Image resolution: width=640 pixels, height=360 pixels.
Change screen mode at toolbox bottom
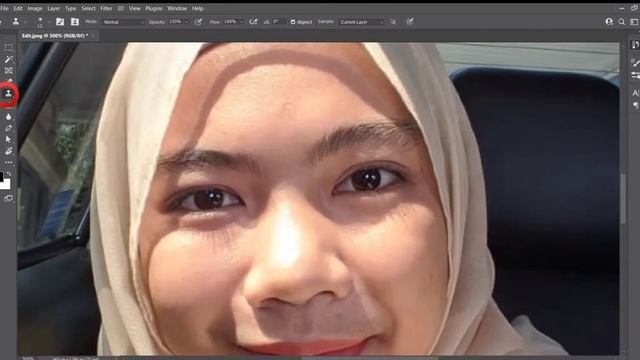(x=9, y=198)
